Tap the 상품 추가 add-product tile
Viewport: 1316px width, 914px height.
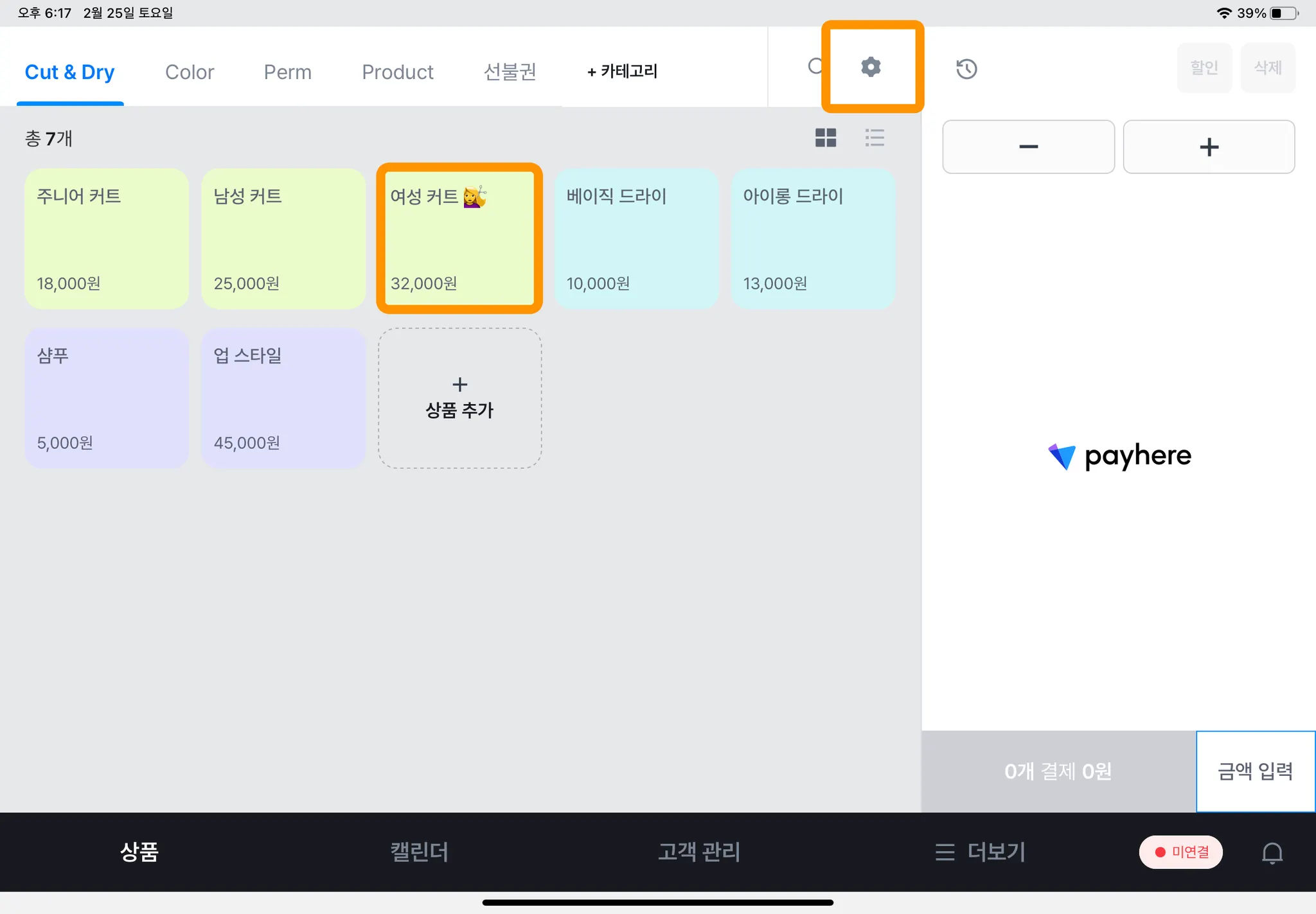coord(459,398)
